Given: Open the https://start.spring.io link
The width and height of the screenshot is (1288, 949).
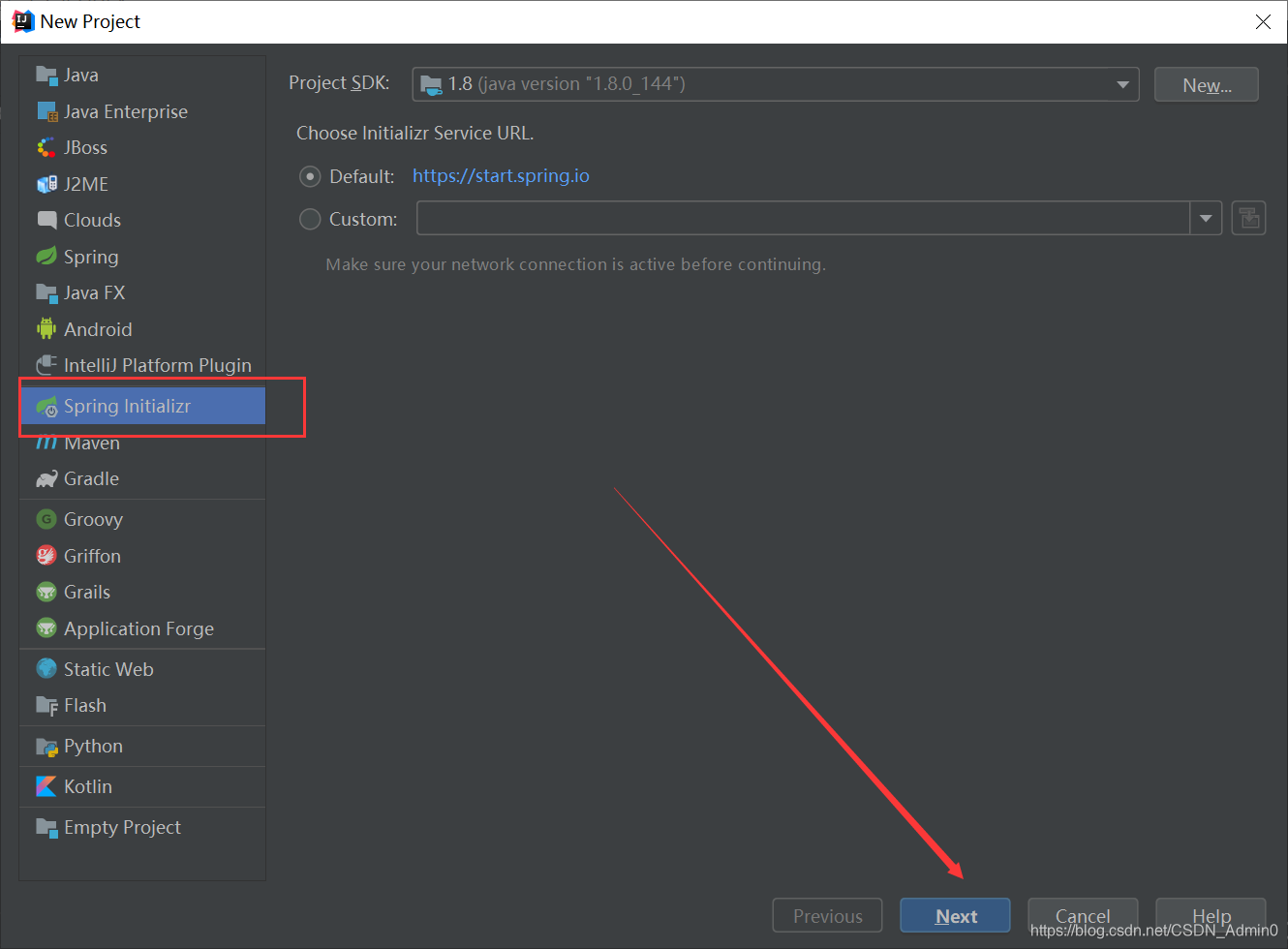Looking at the screenshot, I should coord(501,176).
